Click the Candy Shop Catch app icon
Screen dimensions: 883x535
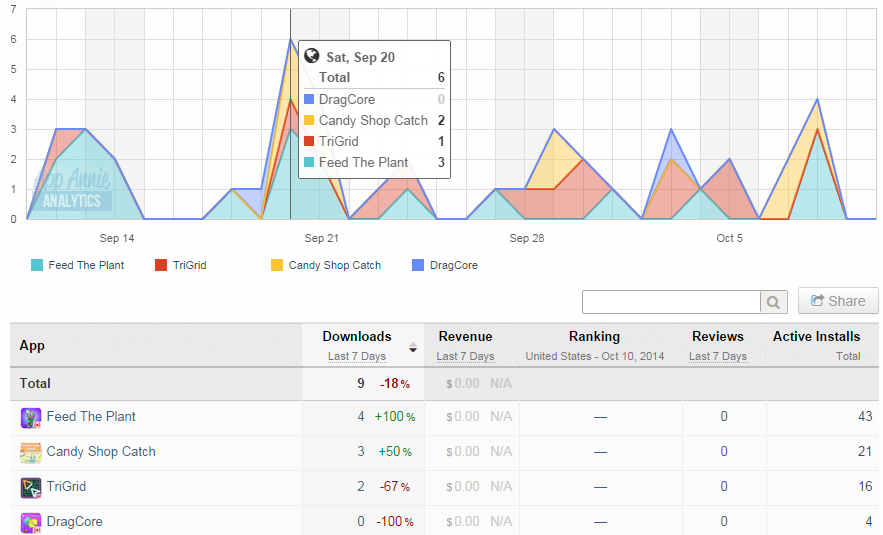[x=31, y=453]
